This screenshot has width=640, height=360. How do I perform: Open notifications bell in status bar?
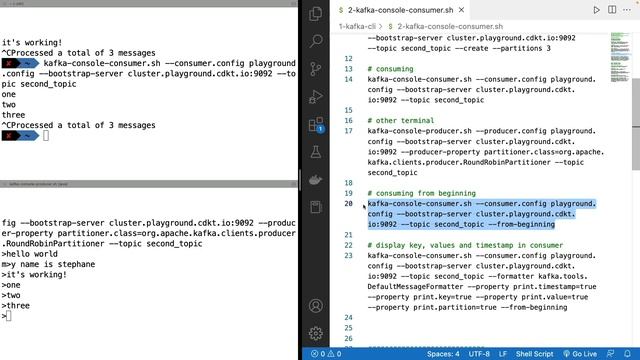(627, 354)
